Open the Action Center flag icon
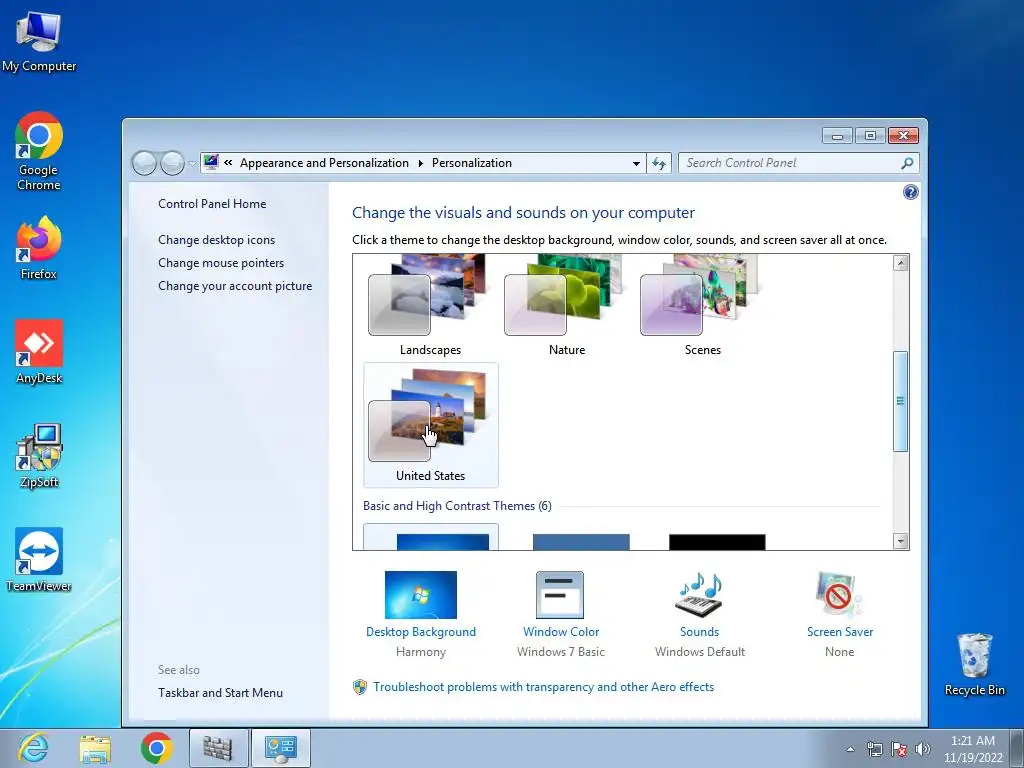1024x768 pixels. pyautogui.click(x=899, y=749)
